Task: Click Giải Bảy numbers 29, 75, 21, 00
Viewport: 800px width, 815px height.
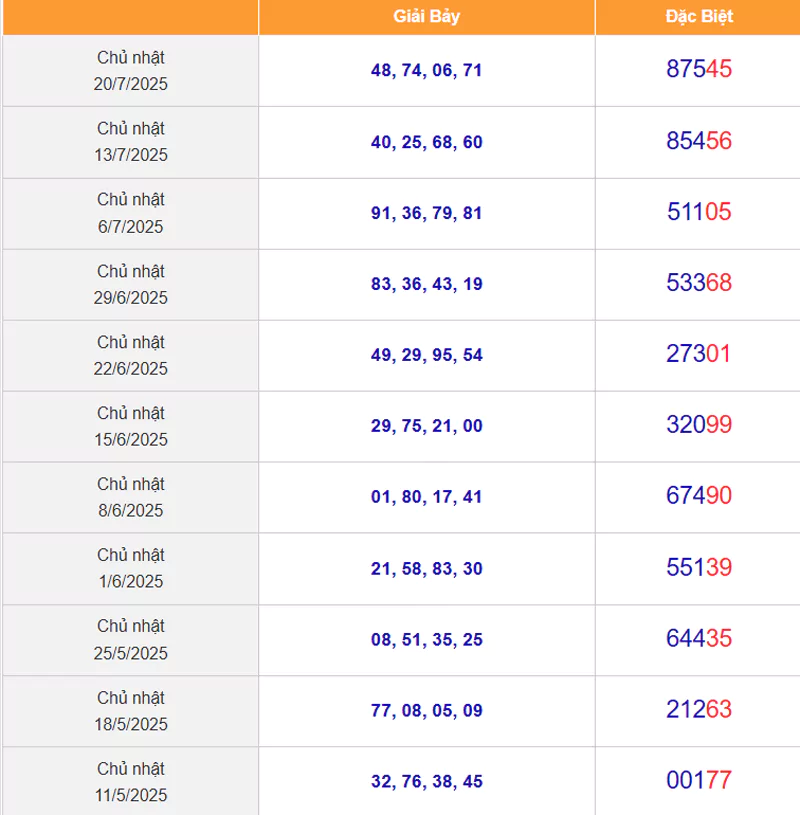Action: click(426, 426)
